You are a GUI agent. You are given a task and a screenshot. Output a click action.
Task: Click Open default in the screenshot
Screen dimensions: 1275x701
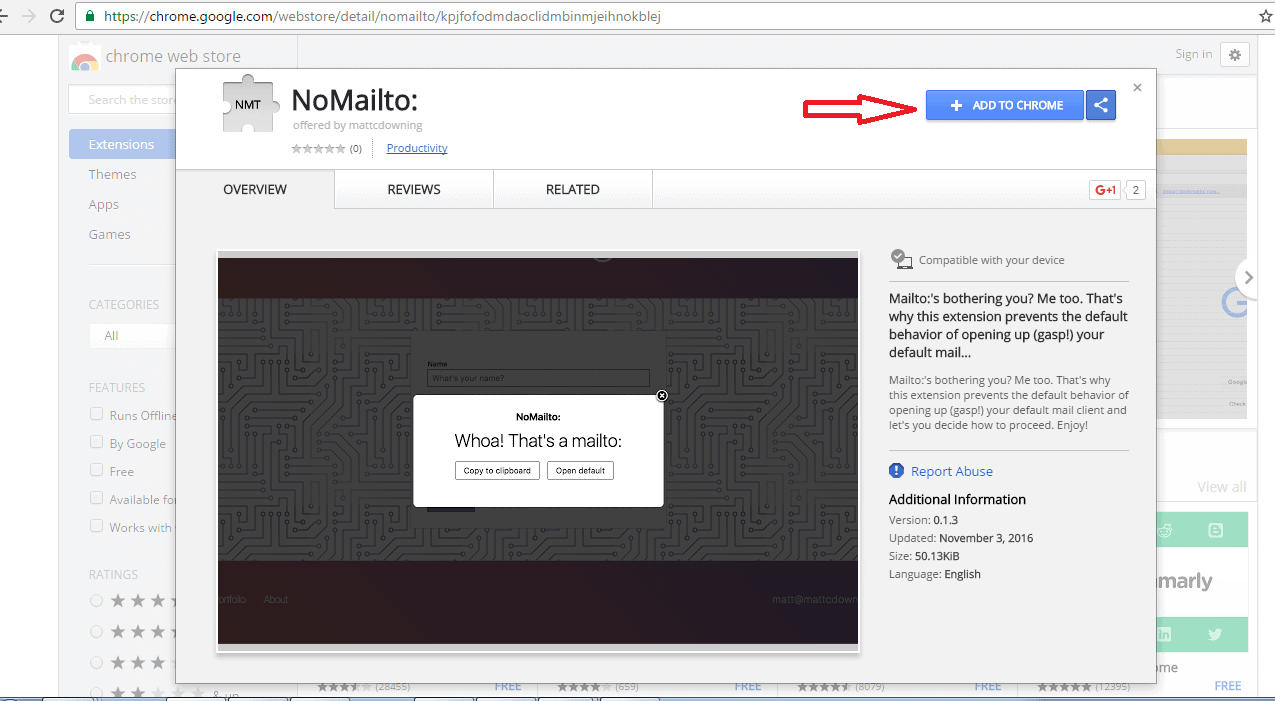coord(580,470)
